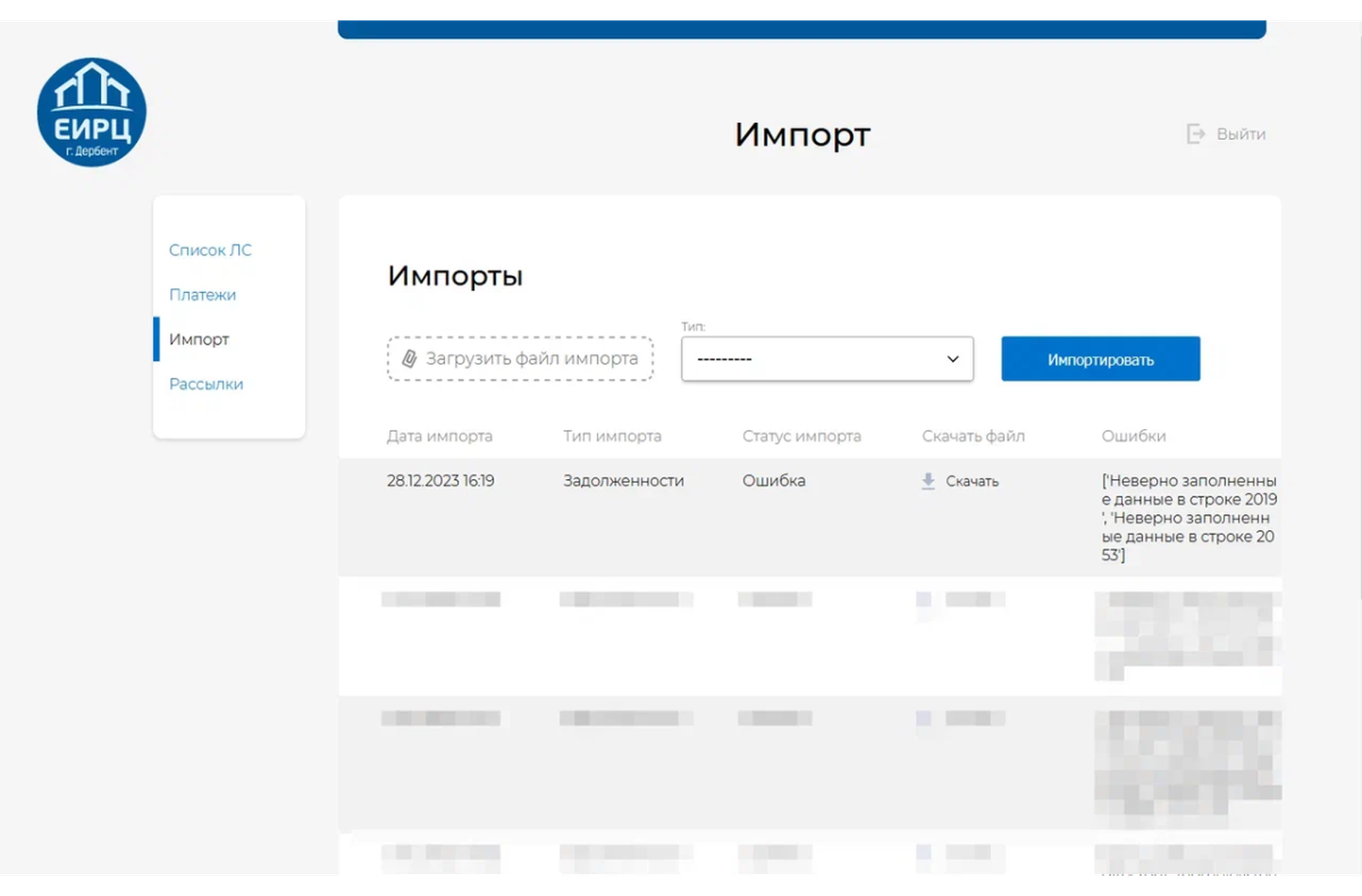The height and width of the screenshot is (896, 1362).
Task: Click the Выйти logout link
Action: pos(1241,134)
